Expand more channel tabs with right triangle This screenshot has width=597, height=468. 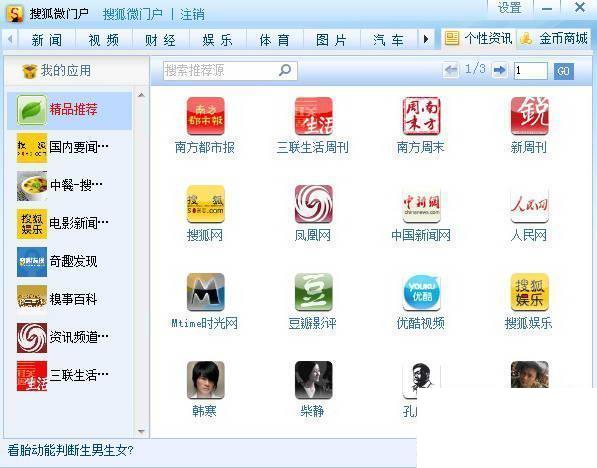click(426, 39)
